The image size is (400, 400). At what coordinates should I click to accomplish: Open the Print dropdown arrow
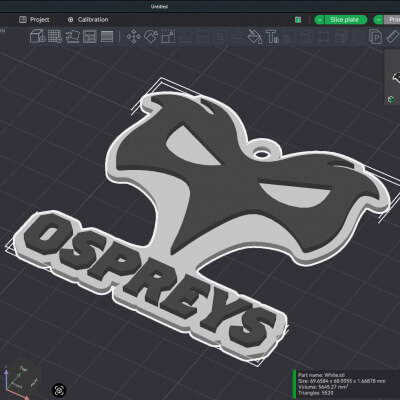tap(379, 20)
